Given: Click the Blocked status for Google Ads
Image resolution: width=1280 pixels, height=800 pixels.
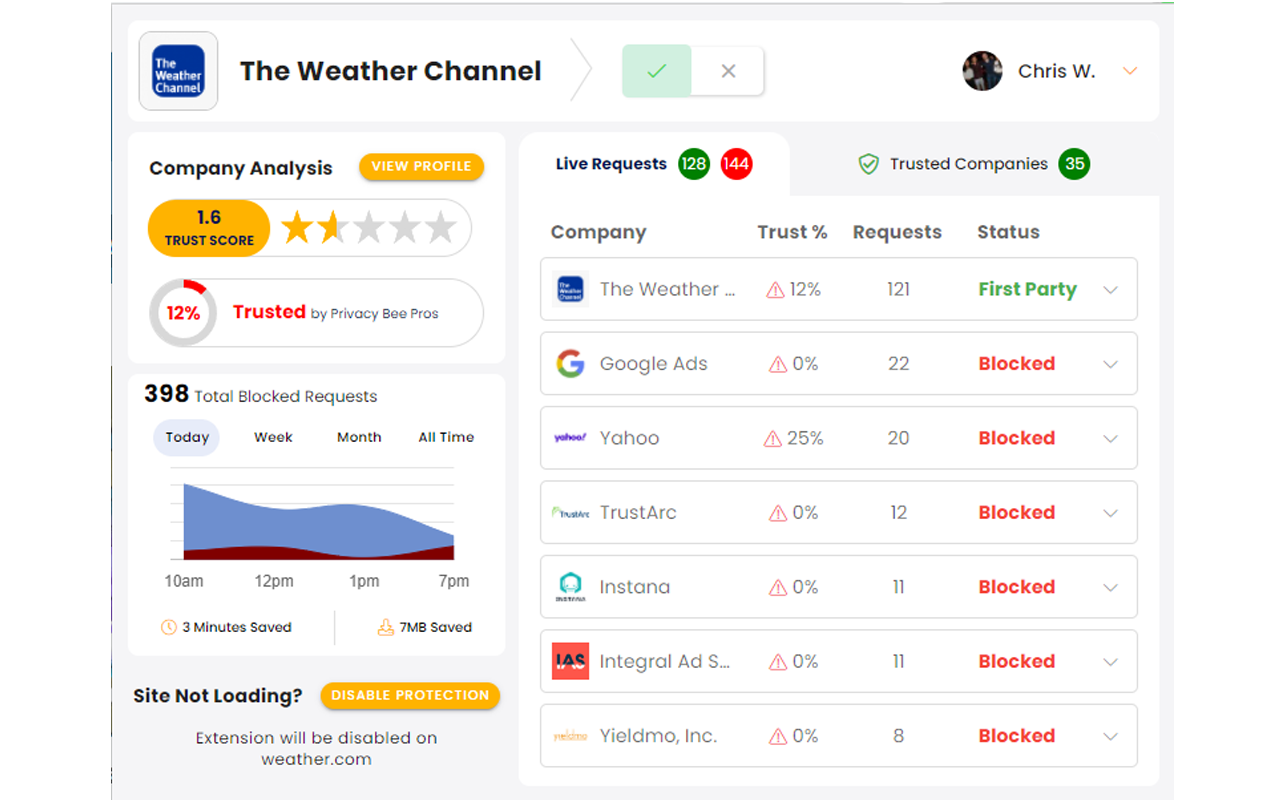Looking at the screenshot, I should (1017, 364).
